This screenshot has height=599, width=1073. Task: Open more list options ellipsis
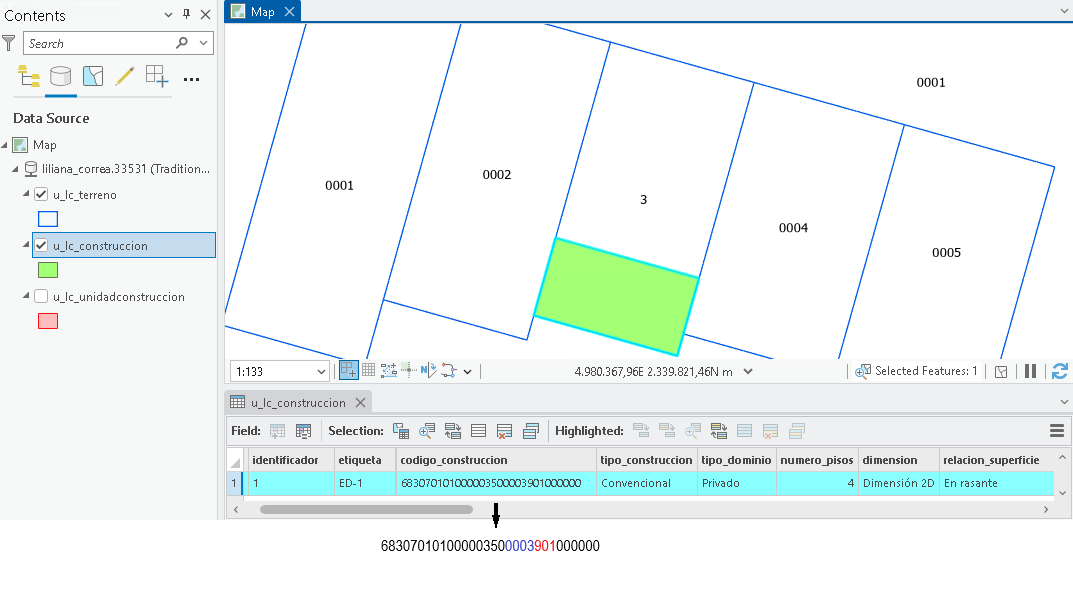pyautogui.click(x=192, y=79)
